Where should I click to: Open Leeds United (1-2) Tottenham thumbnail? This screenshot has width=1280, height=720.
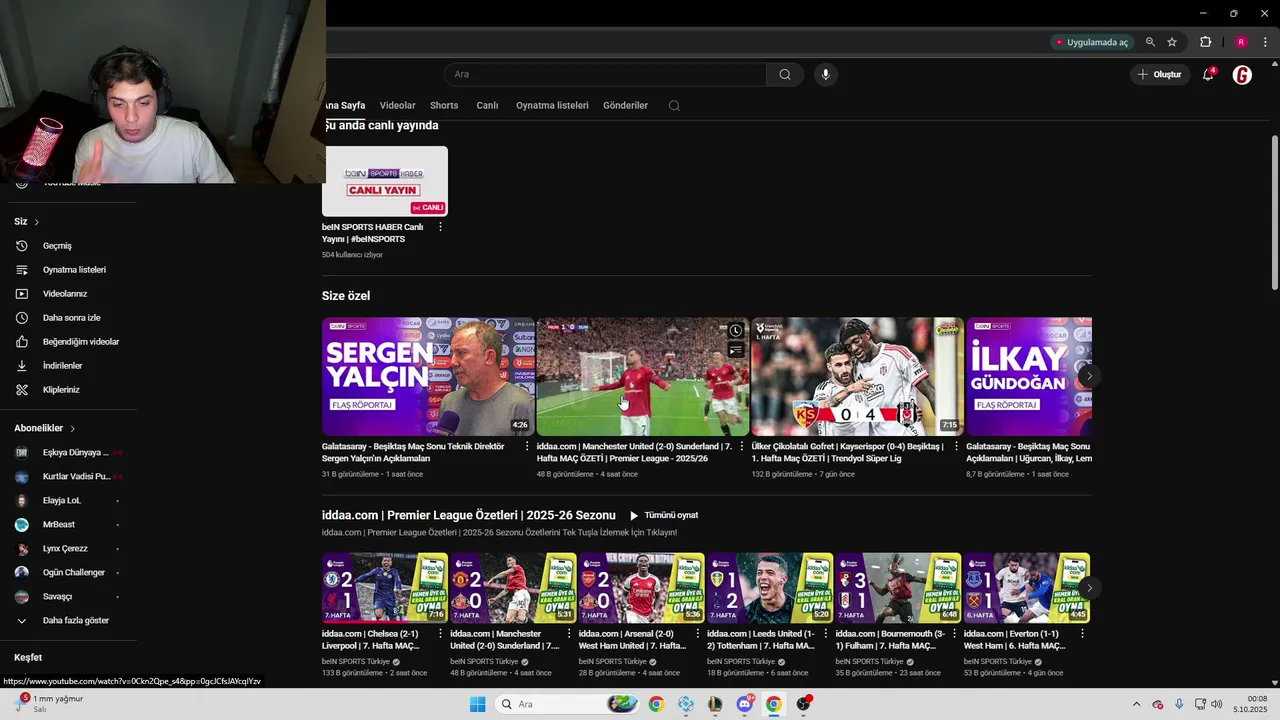point(770,588)
